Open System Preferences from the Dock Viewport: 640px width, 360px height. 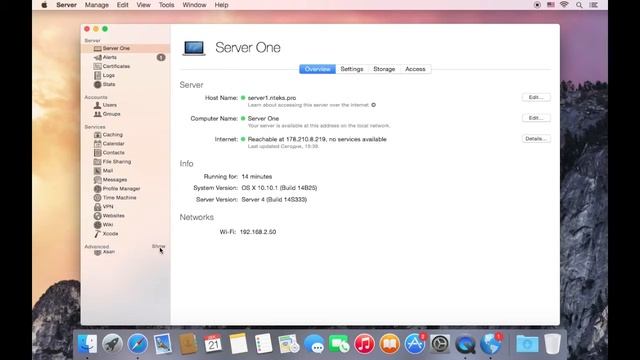440,344
